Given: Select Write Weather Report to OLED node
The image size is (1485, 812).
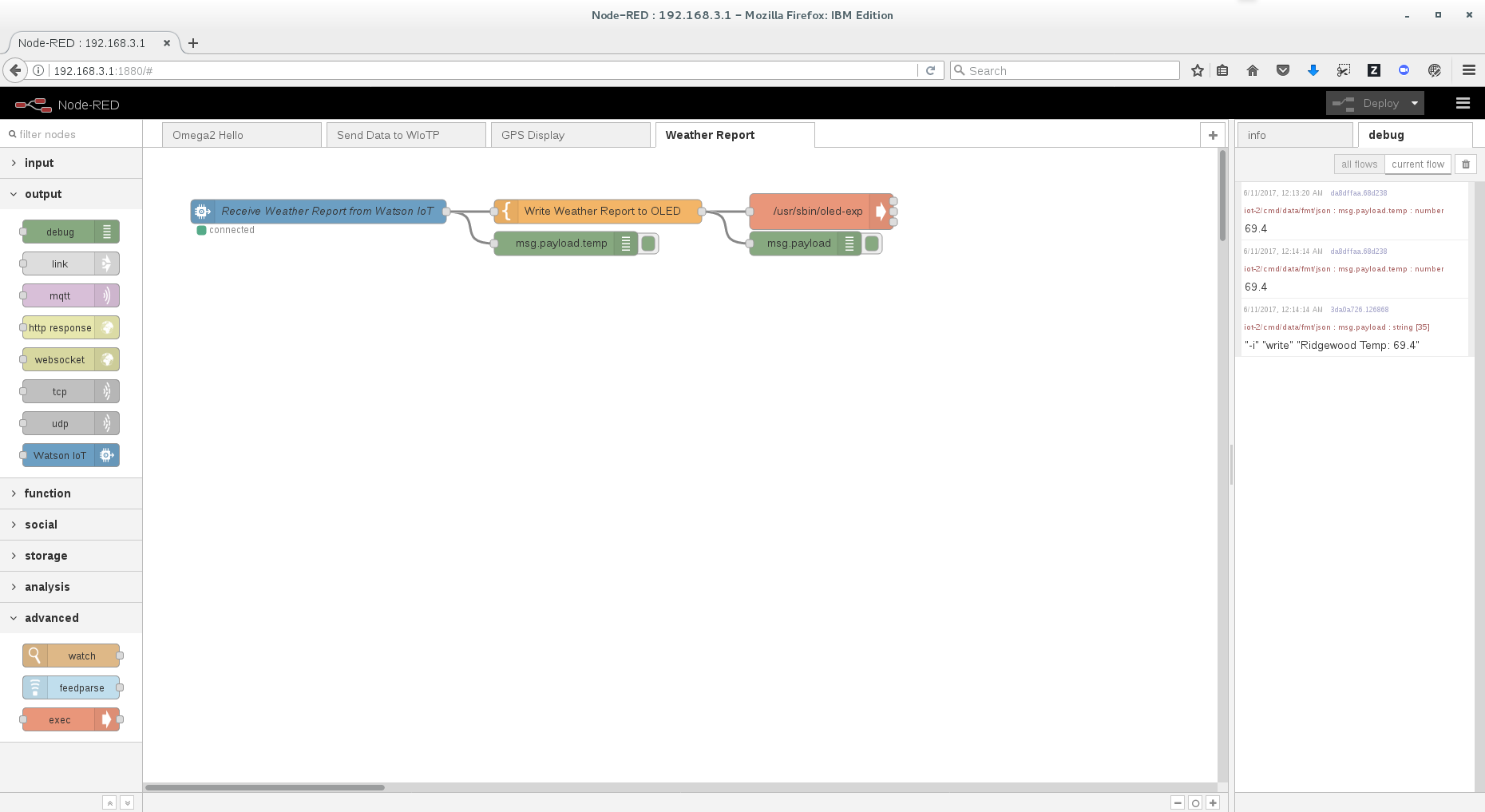Looking at the screenshot, I should click(x=598, y=212).
